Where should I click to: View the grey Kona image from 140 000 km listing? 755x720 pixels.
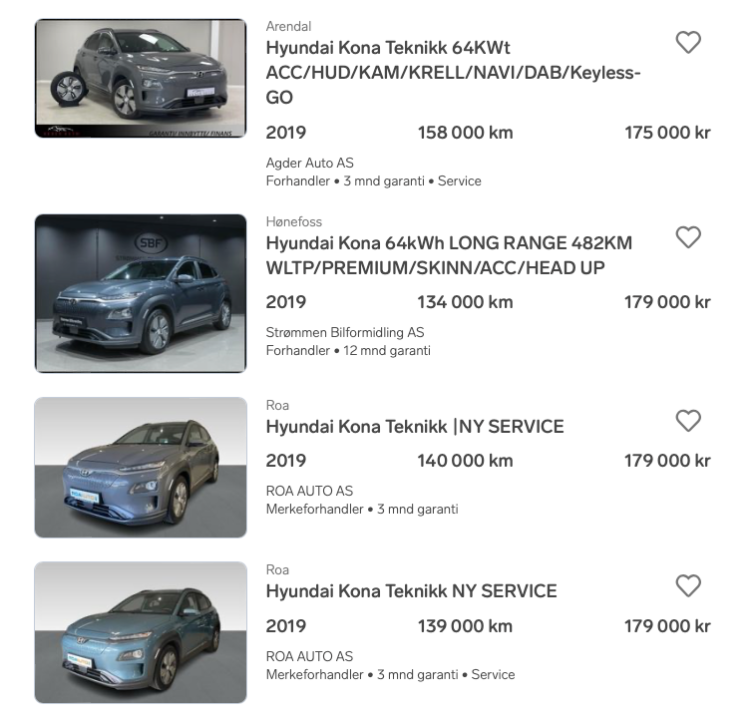[x=140, y=467]
